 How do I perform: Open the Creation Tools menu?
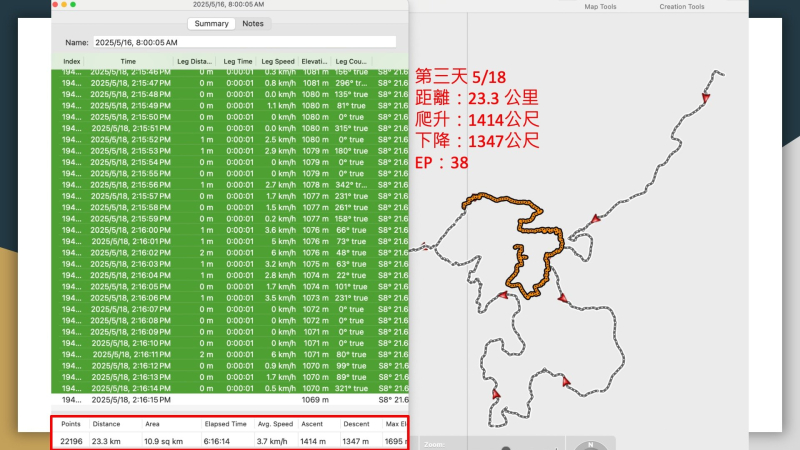(681, 6)
